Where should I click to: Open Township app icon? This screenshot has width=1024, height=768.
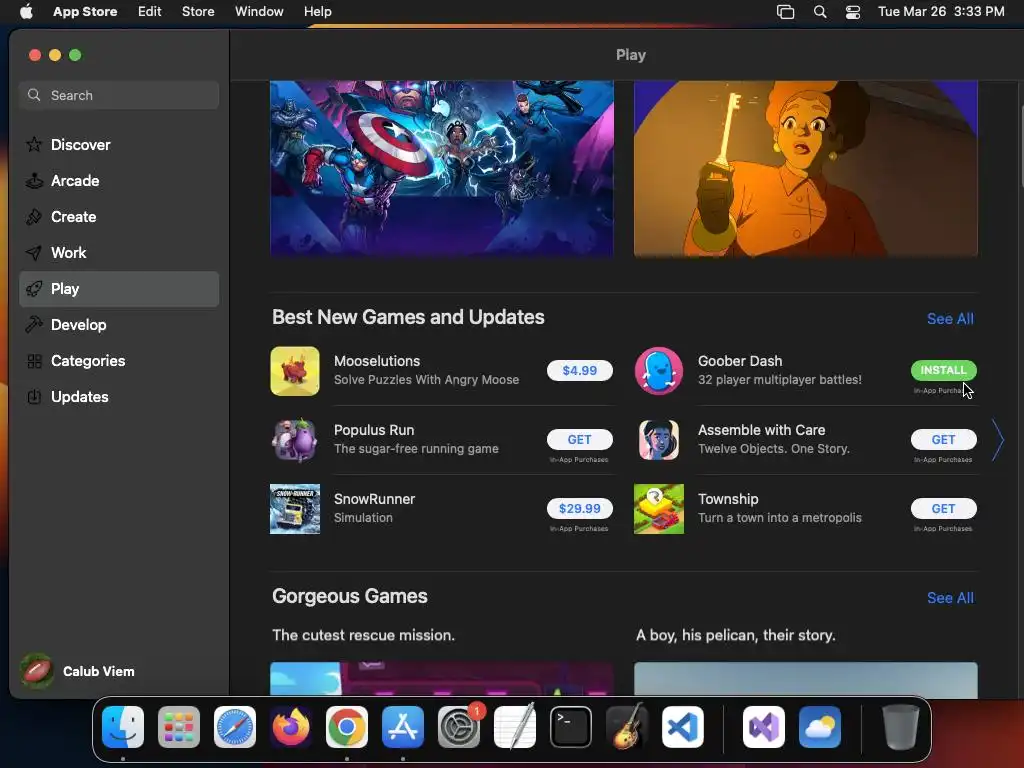pos(659,509)
